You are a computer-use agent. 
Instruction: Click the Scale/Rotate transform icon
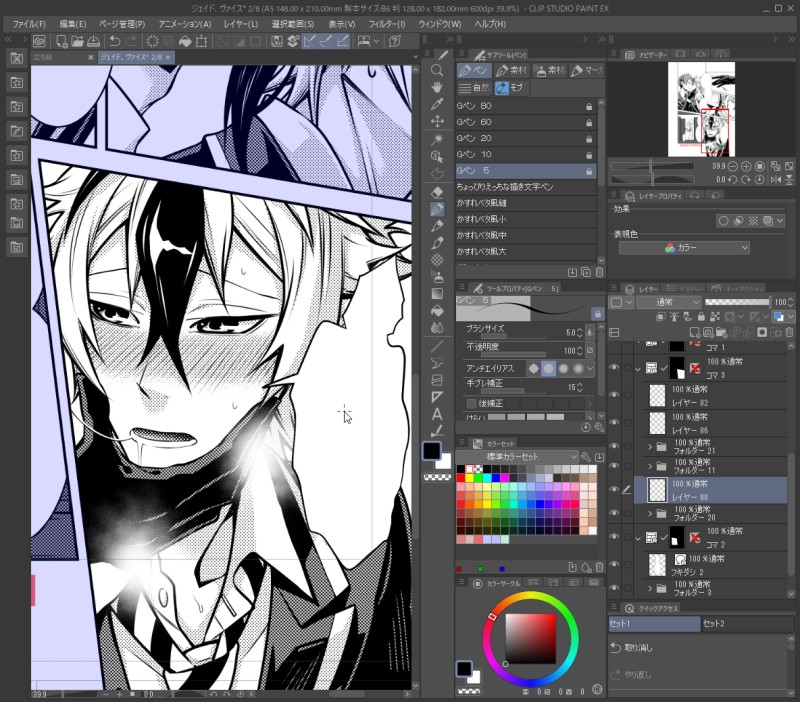click(x=202, y=41)
